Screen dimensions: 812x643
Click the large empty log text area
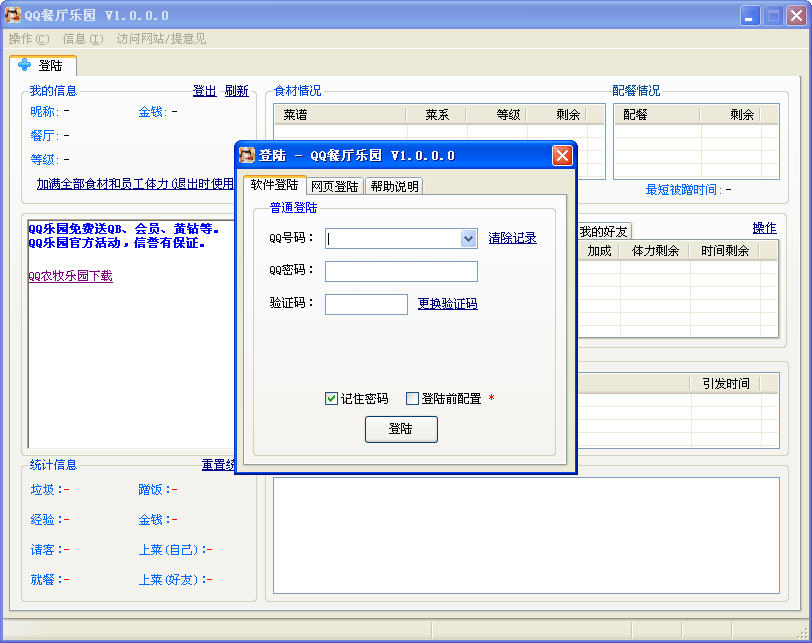click(x=526, y=535)
